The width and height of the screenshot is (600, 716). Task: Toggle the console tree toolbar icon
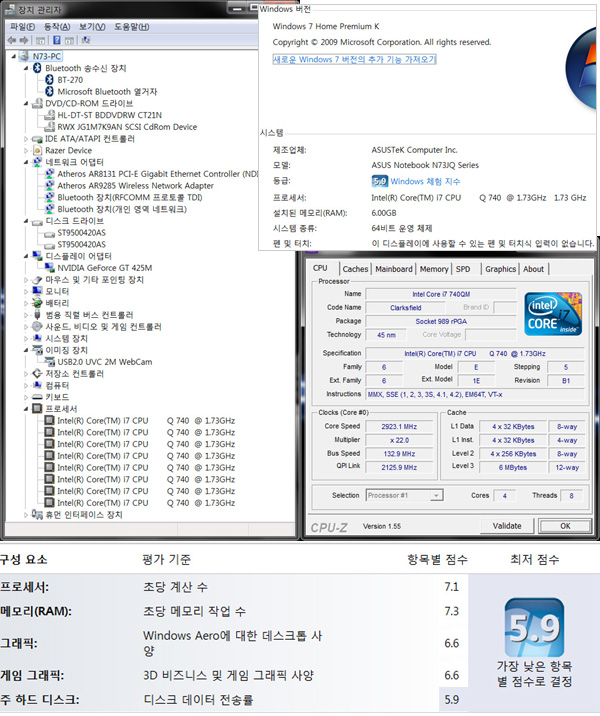click(41, 40)
